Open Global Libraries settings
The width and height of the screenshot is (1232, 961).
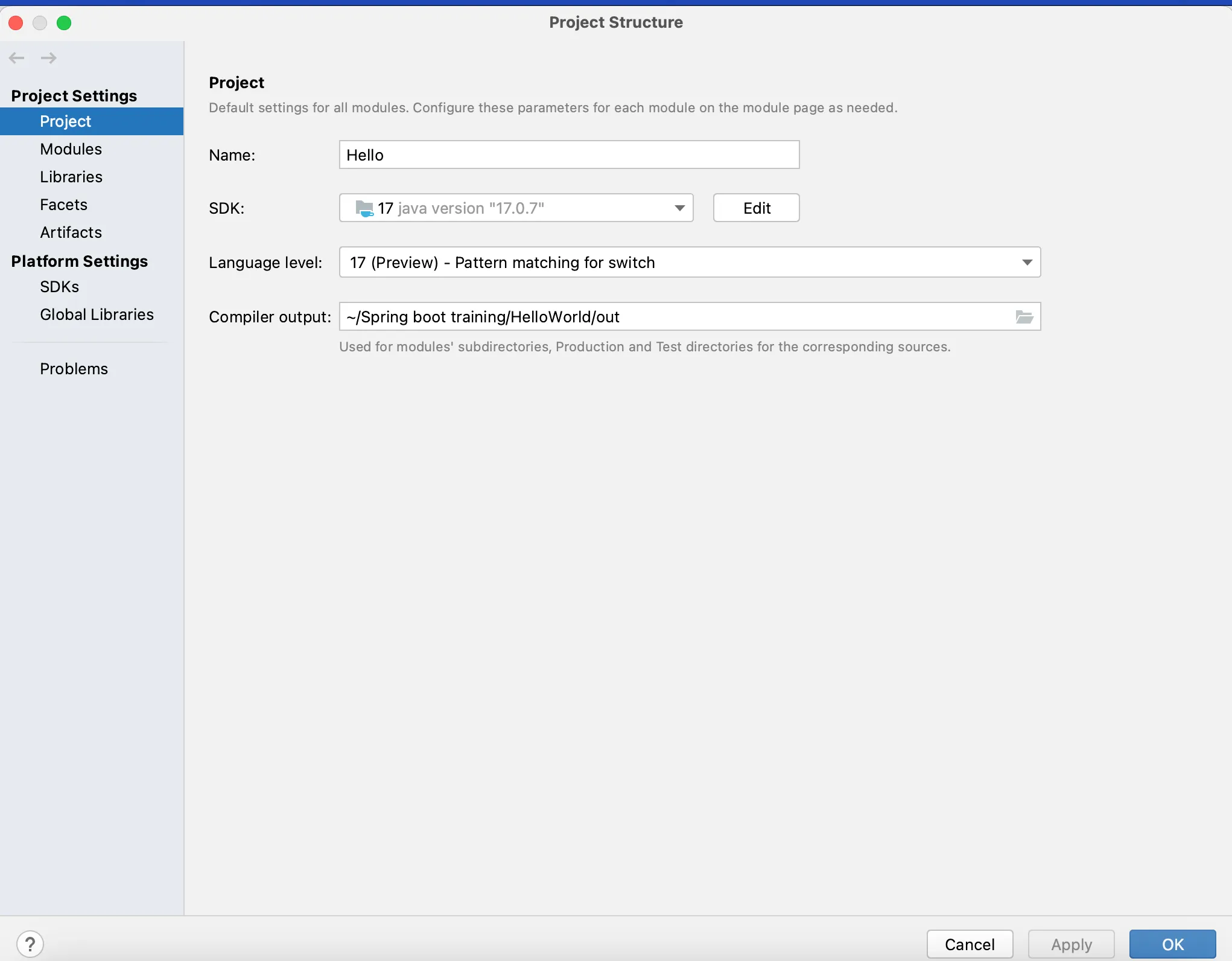click(x=97, y=314)
